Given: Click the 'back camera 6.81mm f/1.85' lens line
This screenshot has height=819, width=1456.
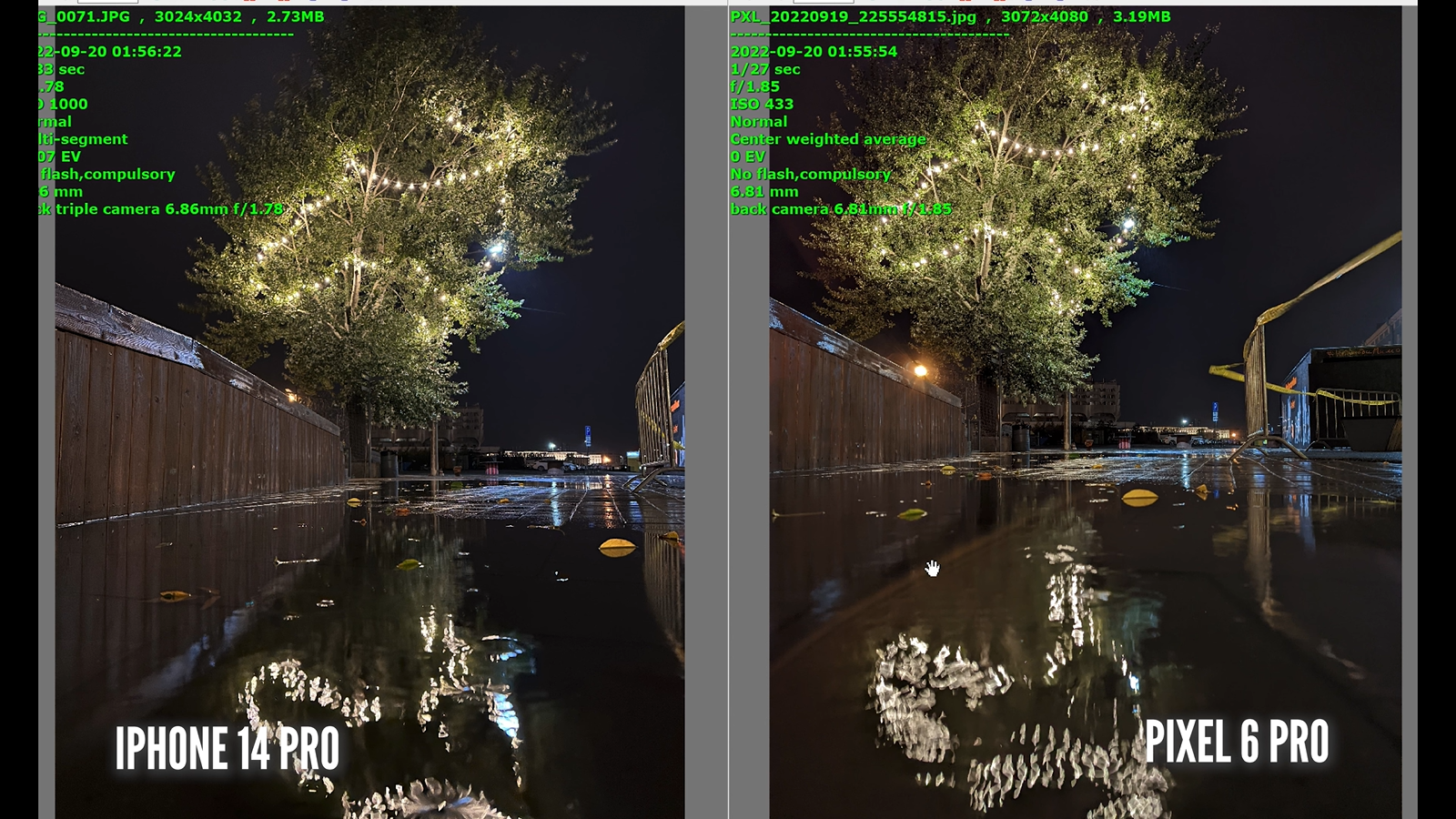Looking at the screenshot, I should point(841,208).
